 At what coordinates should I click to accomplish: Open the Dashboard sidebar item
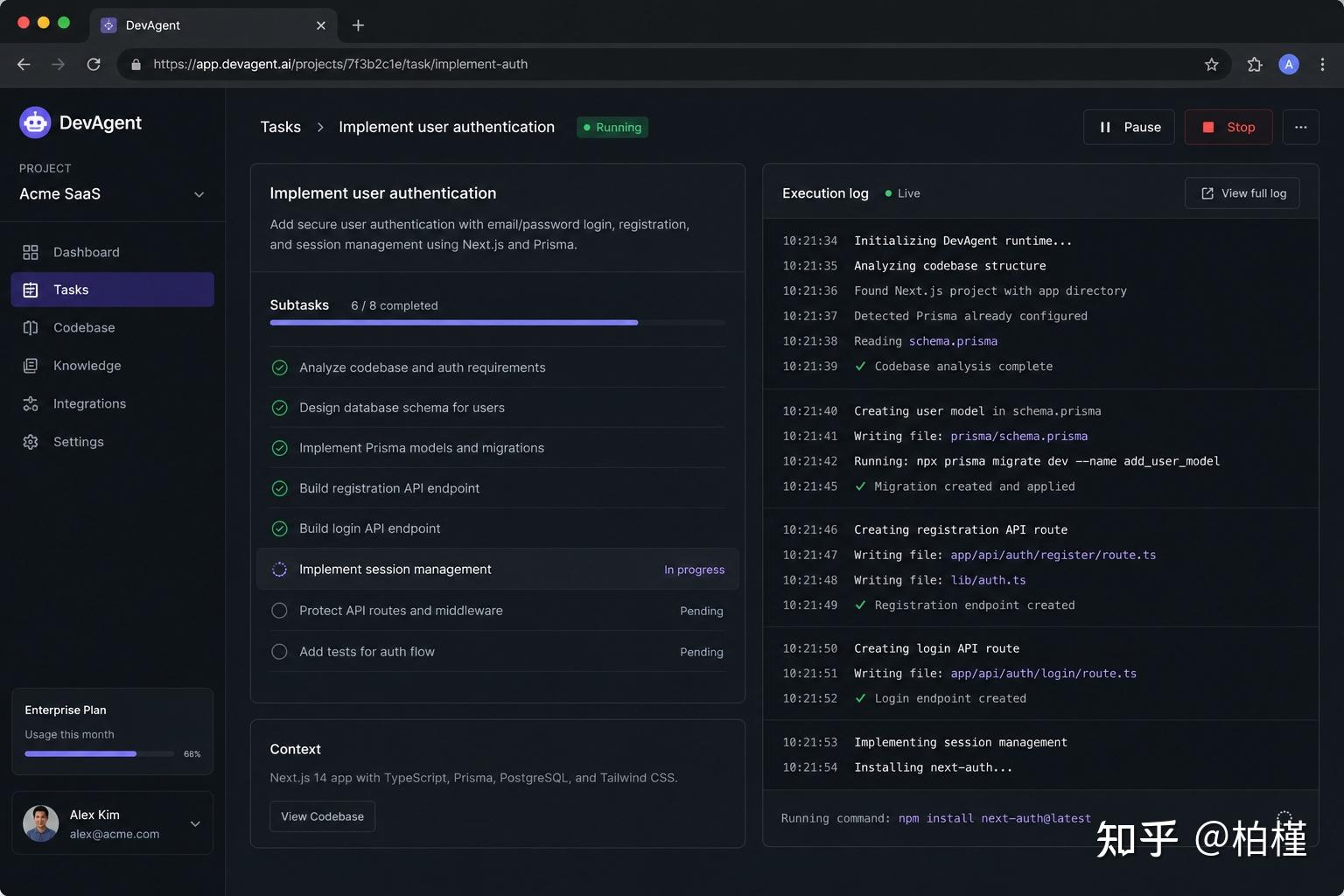(x=112, y=252)
